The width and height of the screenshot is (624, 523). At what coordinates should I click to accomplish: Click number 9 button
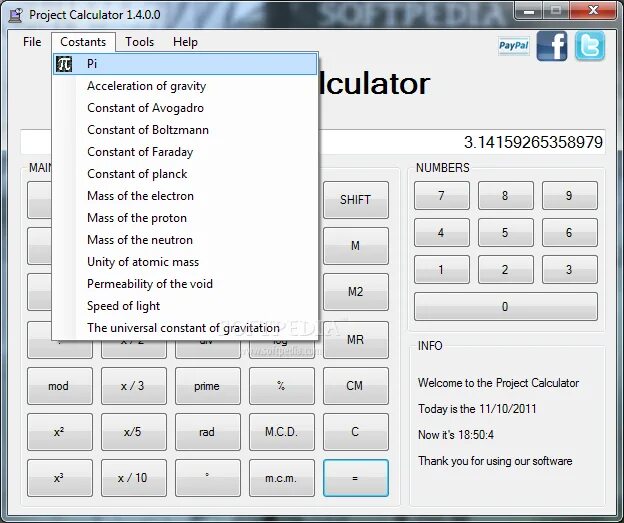(570, 195)
